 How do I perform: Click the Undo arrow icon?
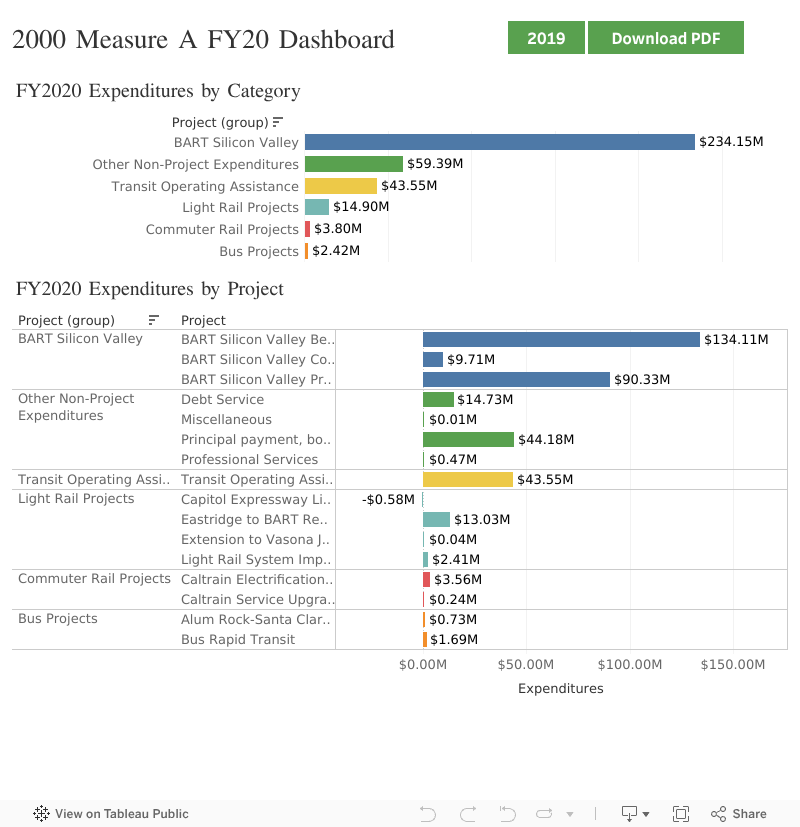click(428, 814)
